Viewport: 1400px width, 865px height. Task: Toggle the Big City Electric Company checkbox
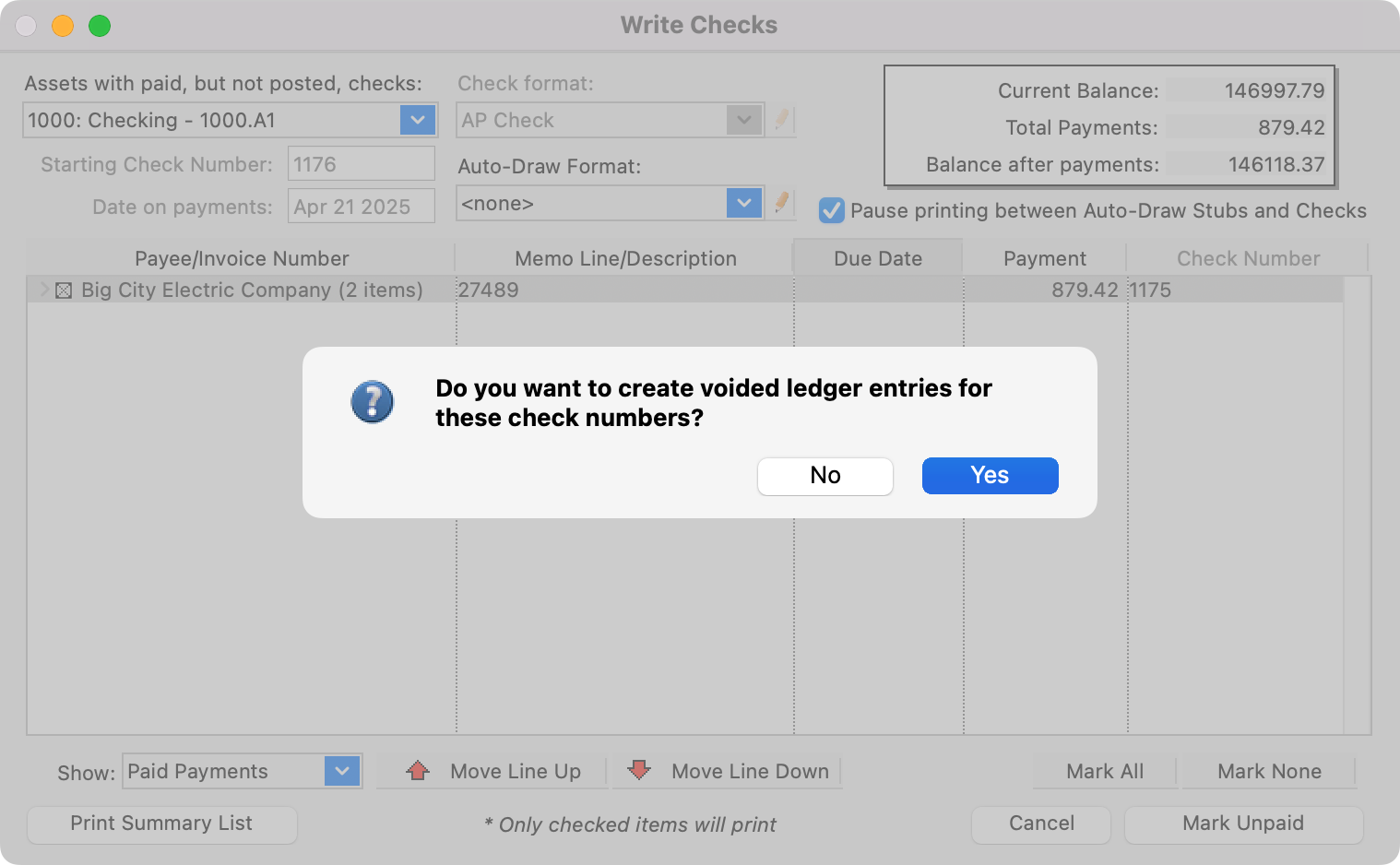[64, 290]
